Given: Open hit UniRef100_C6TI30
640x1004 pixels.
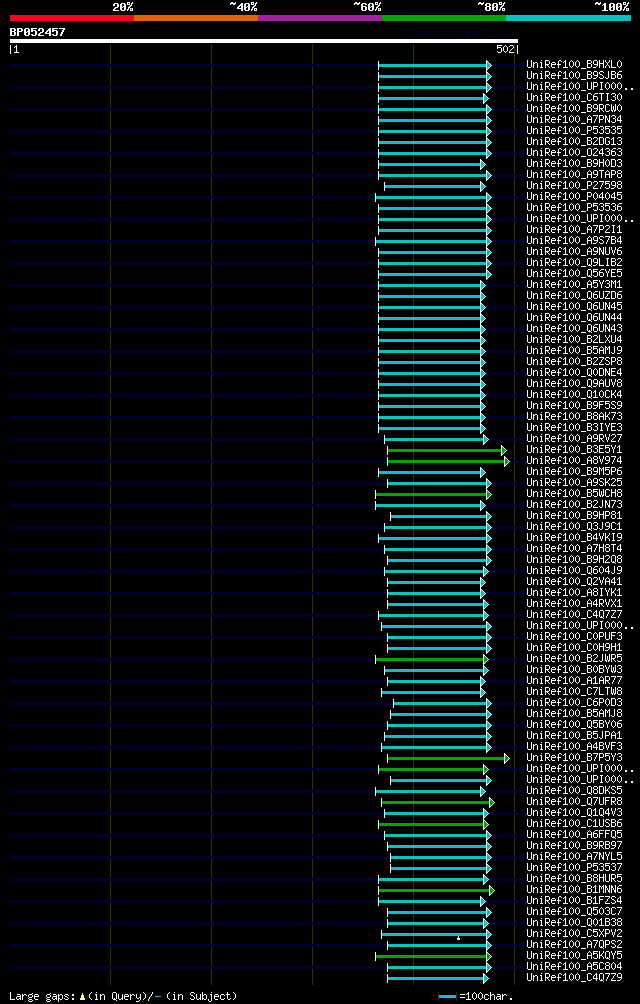Looking at the screenshot, I should tap(574, 97).
